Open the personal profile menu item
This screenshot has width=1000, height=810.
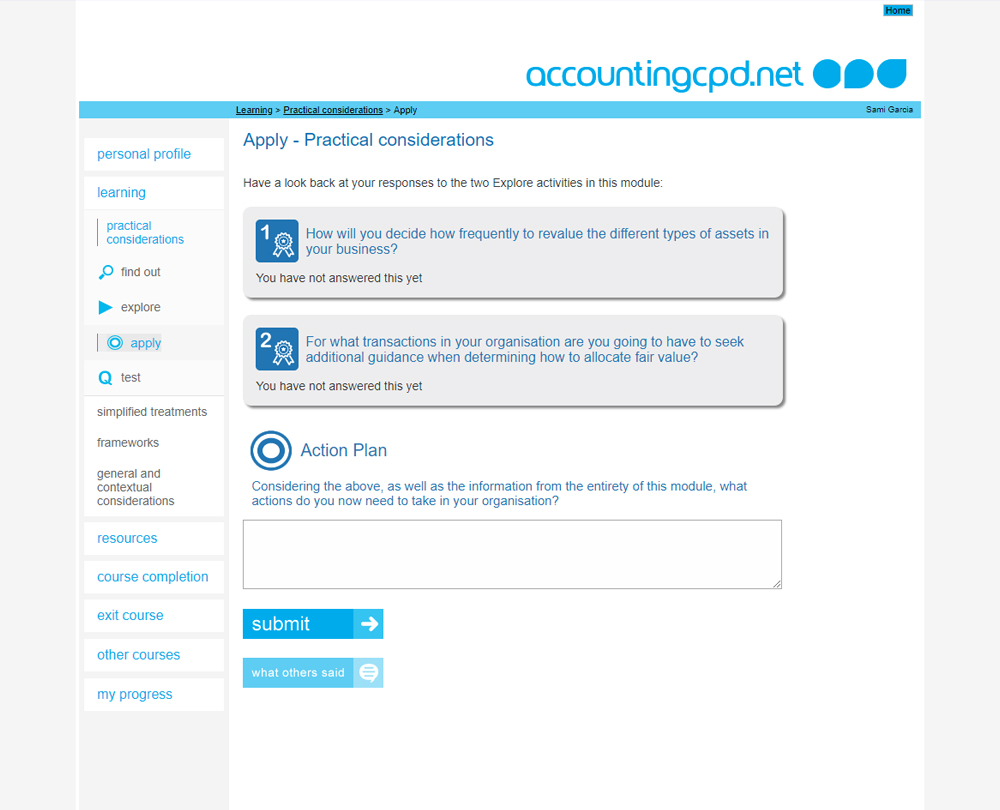[x=144, y=154]
